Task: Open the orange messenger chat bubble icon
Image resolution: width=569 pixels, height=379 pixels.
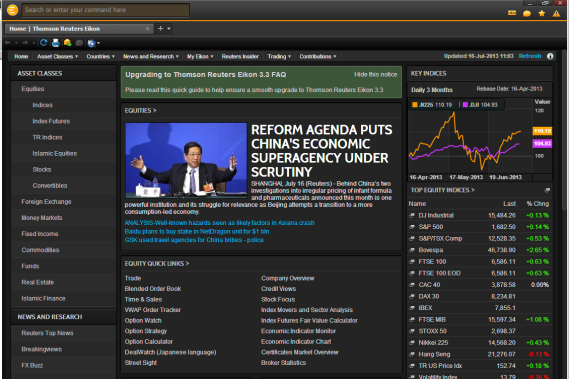Action: 527,13
